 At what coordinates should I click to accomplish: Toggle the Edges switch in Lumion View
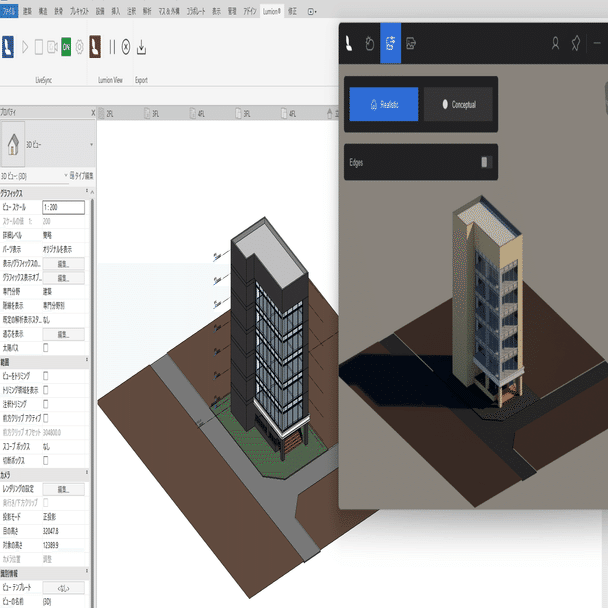coord(486,162)
